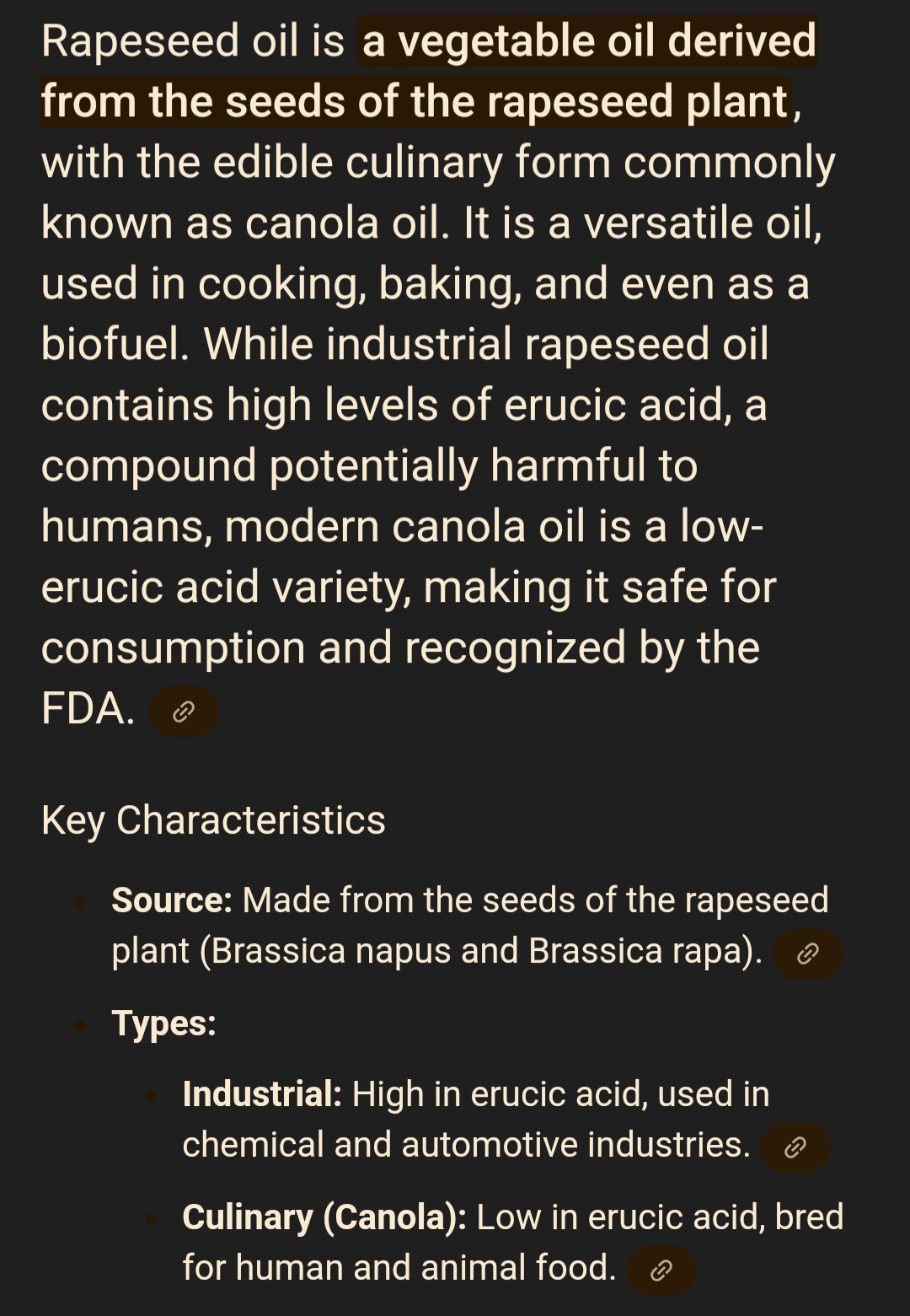Click the bullet before the Industrial item

coord(152,1095)
